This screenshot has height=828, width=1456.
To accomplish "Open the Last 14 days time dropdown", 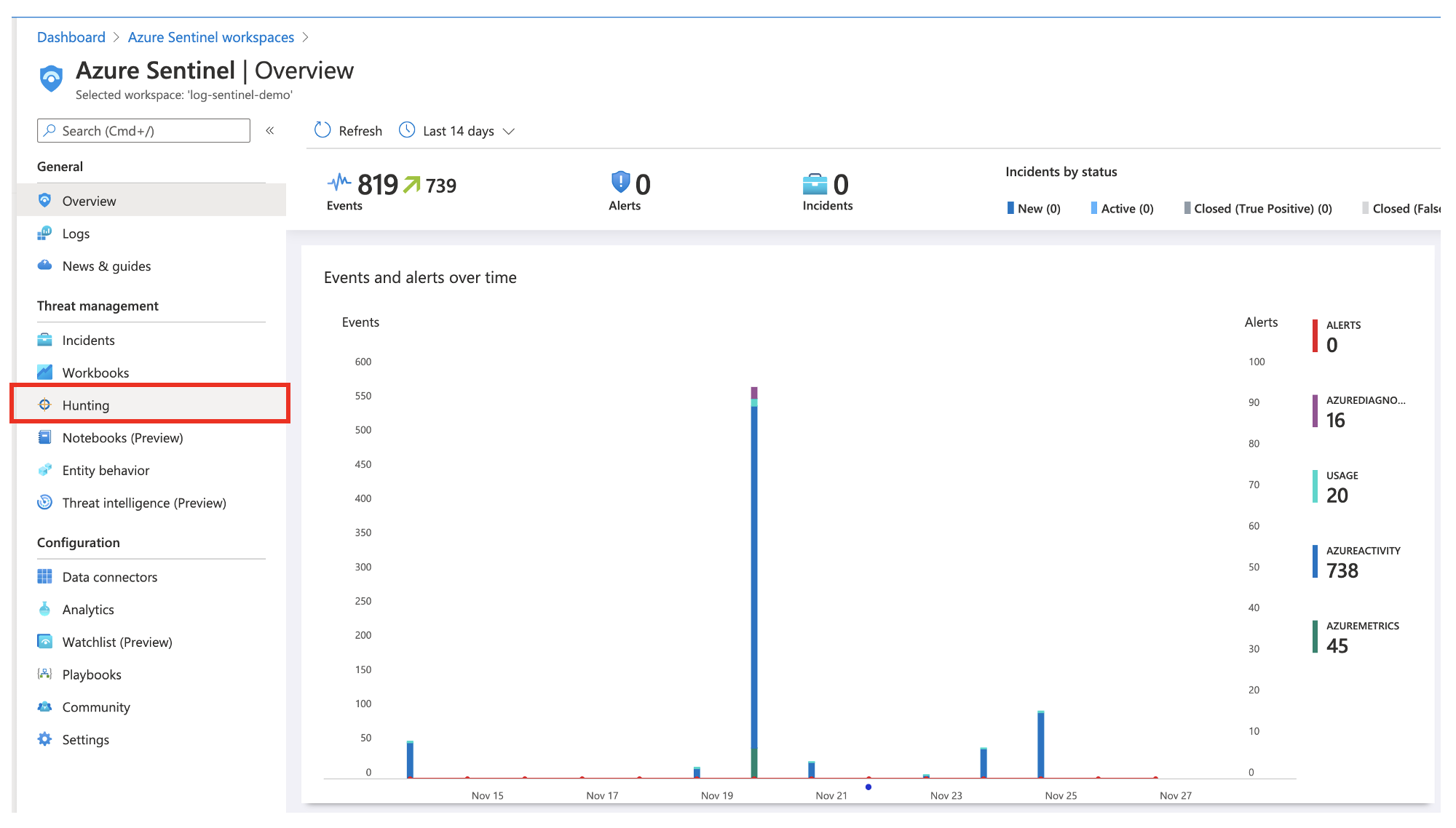I will [458, 131].
